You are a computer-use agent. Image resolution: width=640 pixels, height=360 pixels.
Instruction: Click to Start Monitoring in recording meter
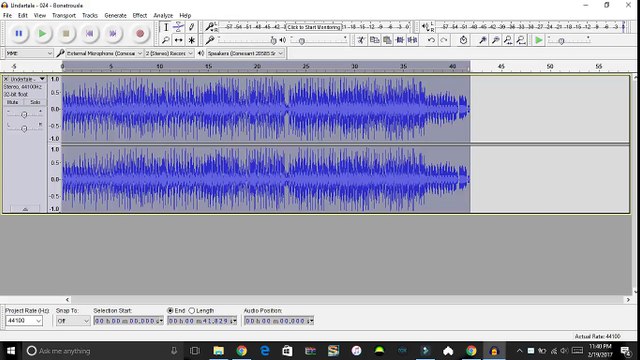pos(313,27)
